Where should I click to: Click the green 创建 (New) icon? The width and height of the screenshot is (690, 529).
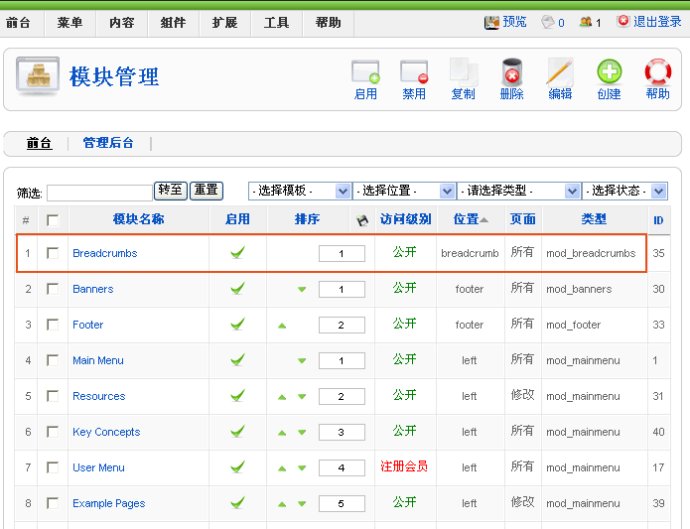pyautogui.click(x=609, y=73)
